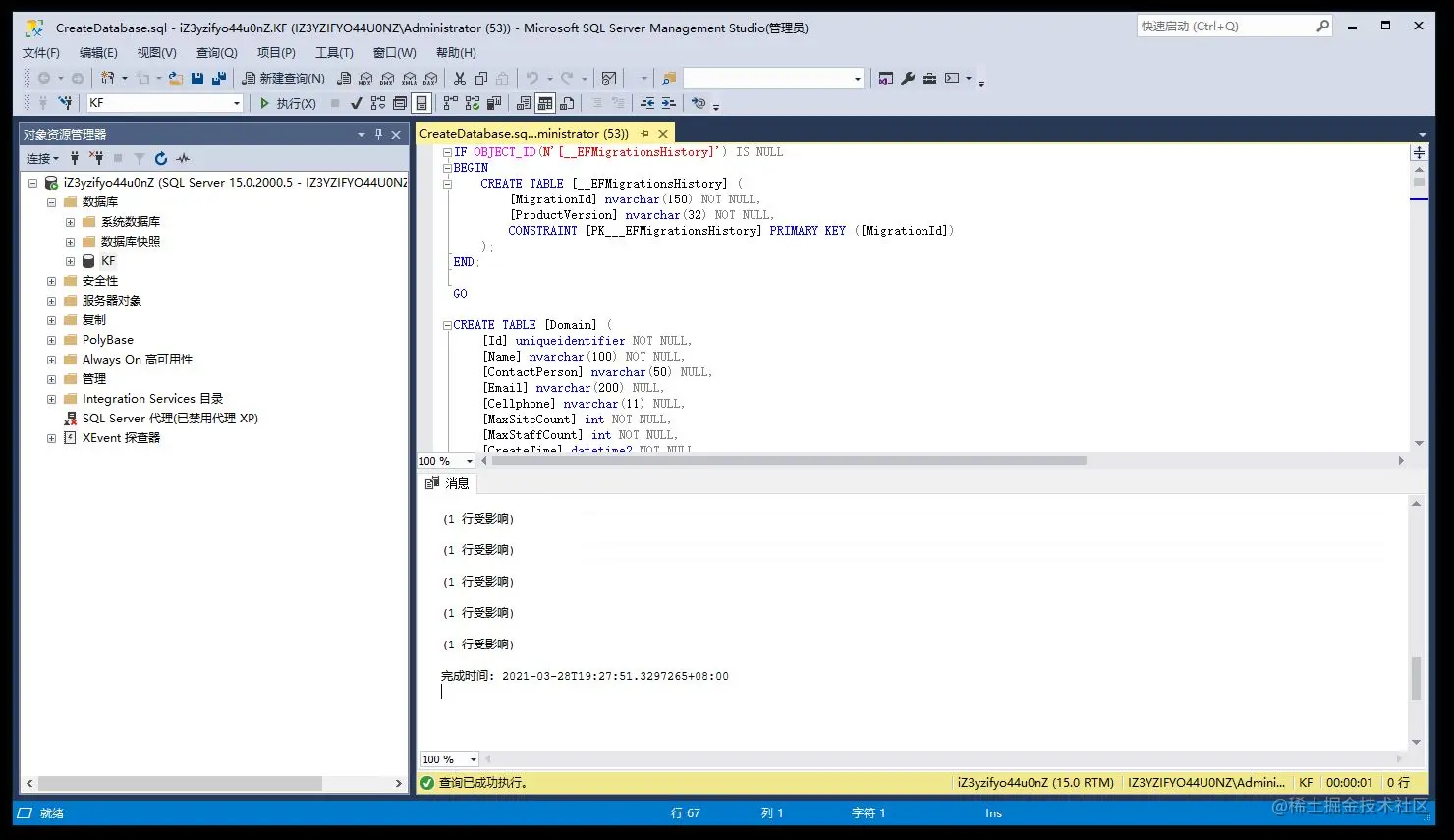Select SQL Server 代理 tree item
This screenshot has height=840, width=1454.
pyautogui.click(x=170, y=419)
